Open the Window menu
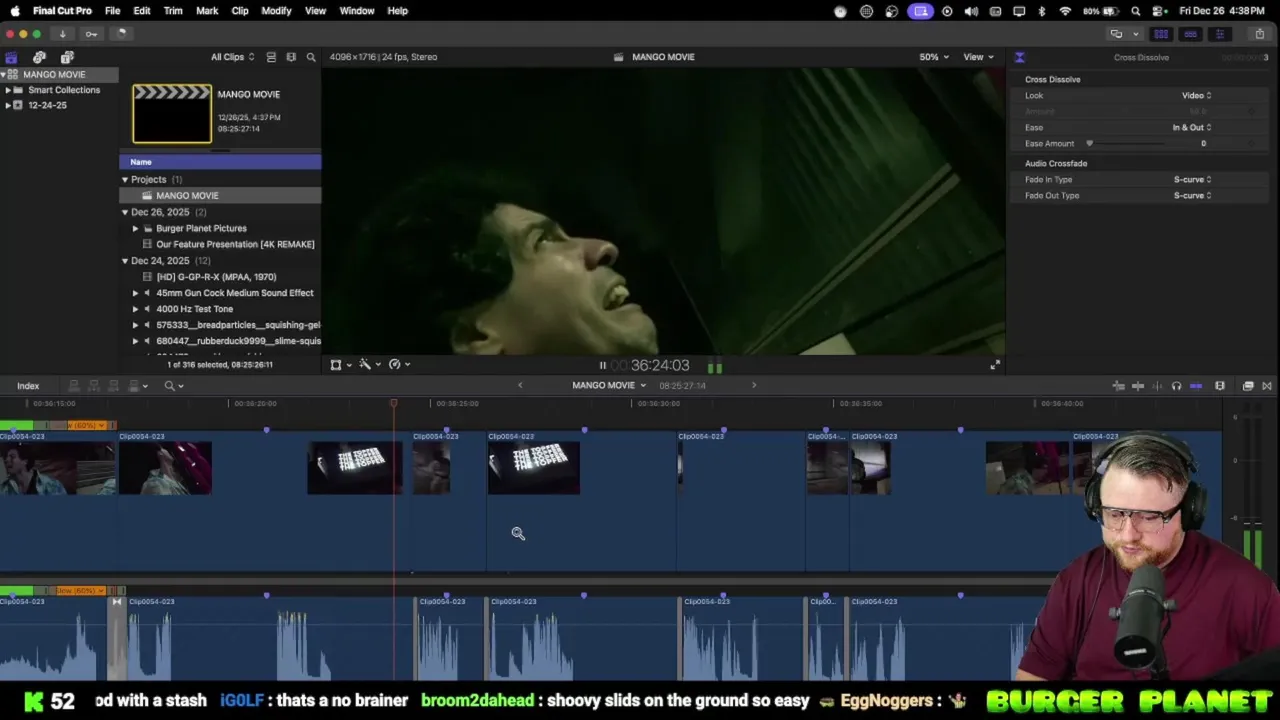 [x=356, y=11]
